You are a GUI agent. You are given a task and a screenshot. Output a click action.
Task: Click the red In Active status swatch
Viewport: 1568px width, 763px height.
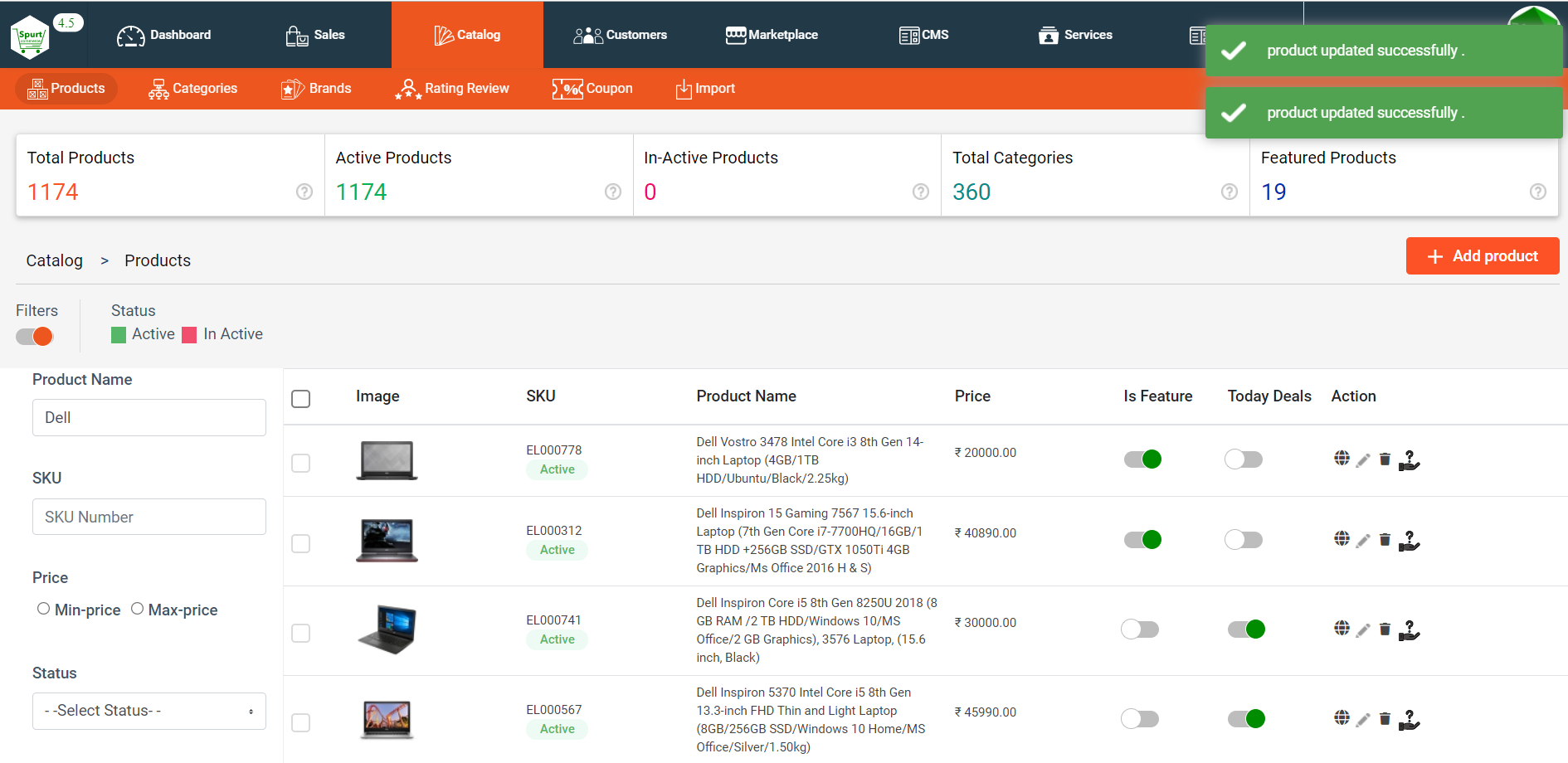(189, 334)
